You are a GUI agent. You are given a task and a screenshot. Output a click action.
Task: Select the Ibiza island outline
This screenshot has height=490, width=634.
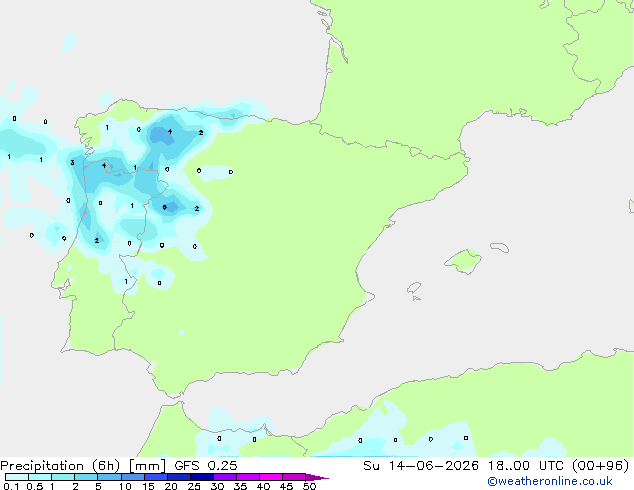(x=414, y=288)
